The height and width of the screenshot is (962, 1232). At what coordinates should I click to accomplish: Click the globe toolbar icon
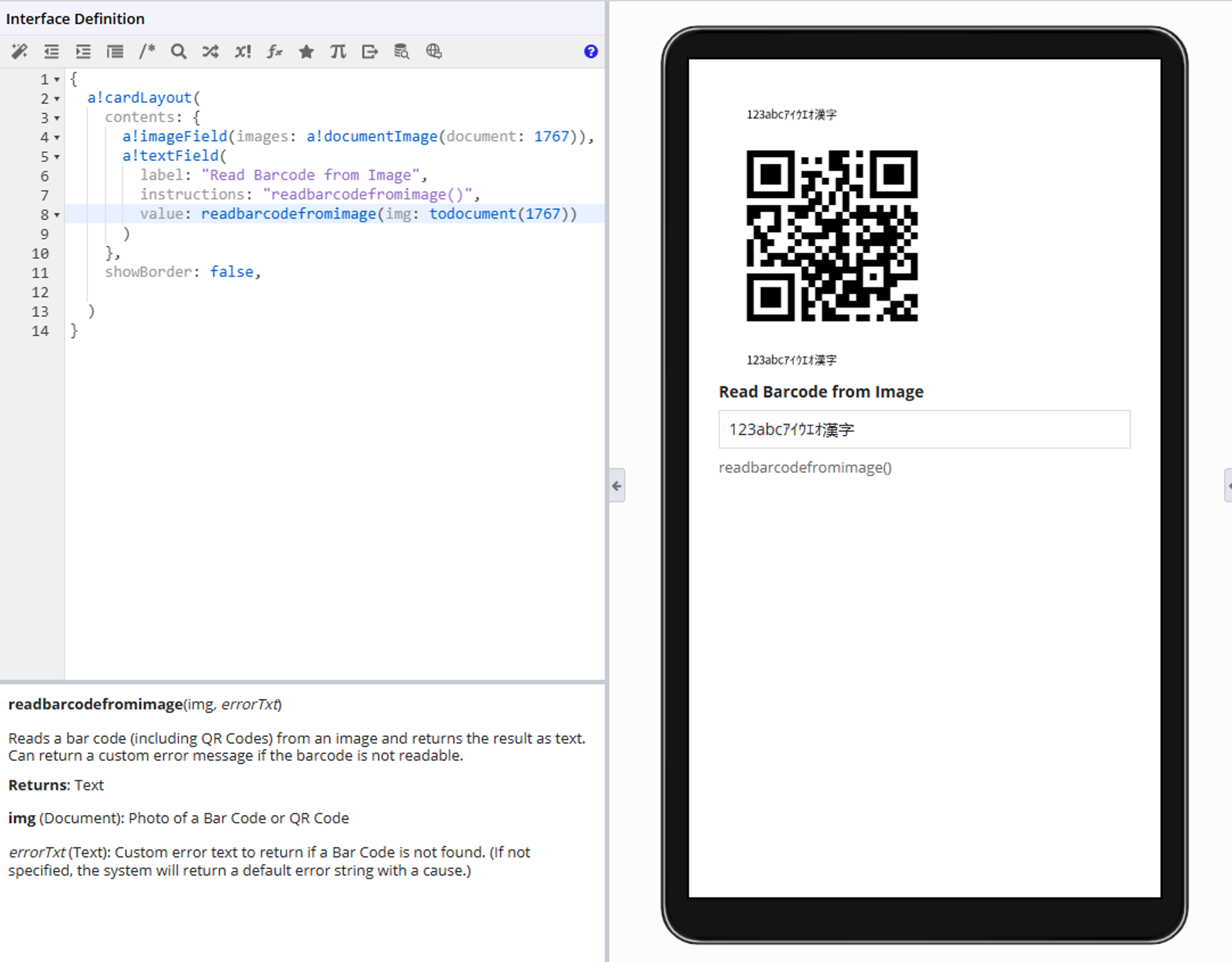pos(434,51)
